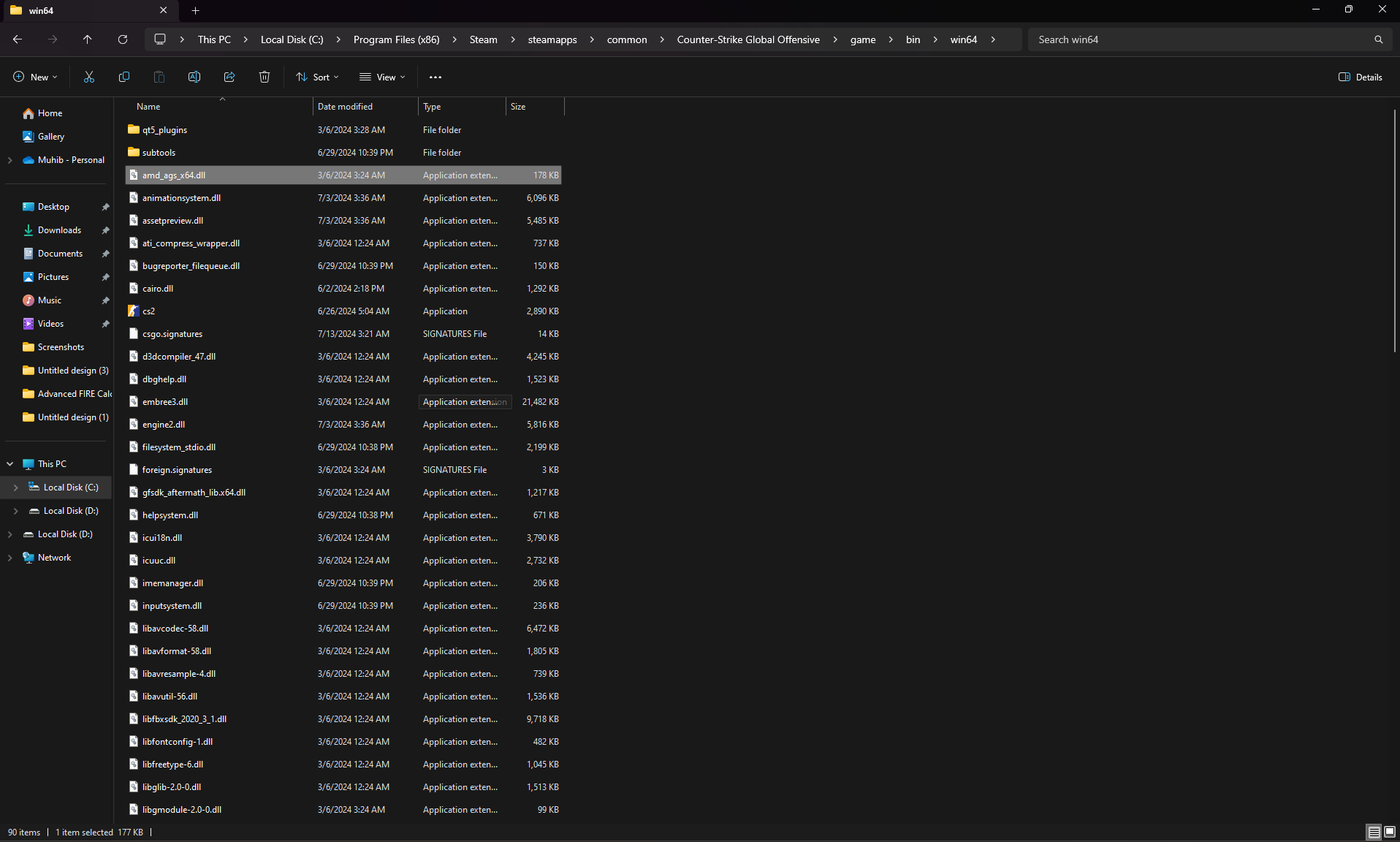Screen dimensions: 1400x842
Task: Unpin Desktop using its pin icon
Action: point(105,207)
